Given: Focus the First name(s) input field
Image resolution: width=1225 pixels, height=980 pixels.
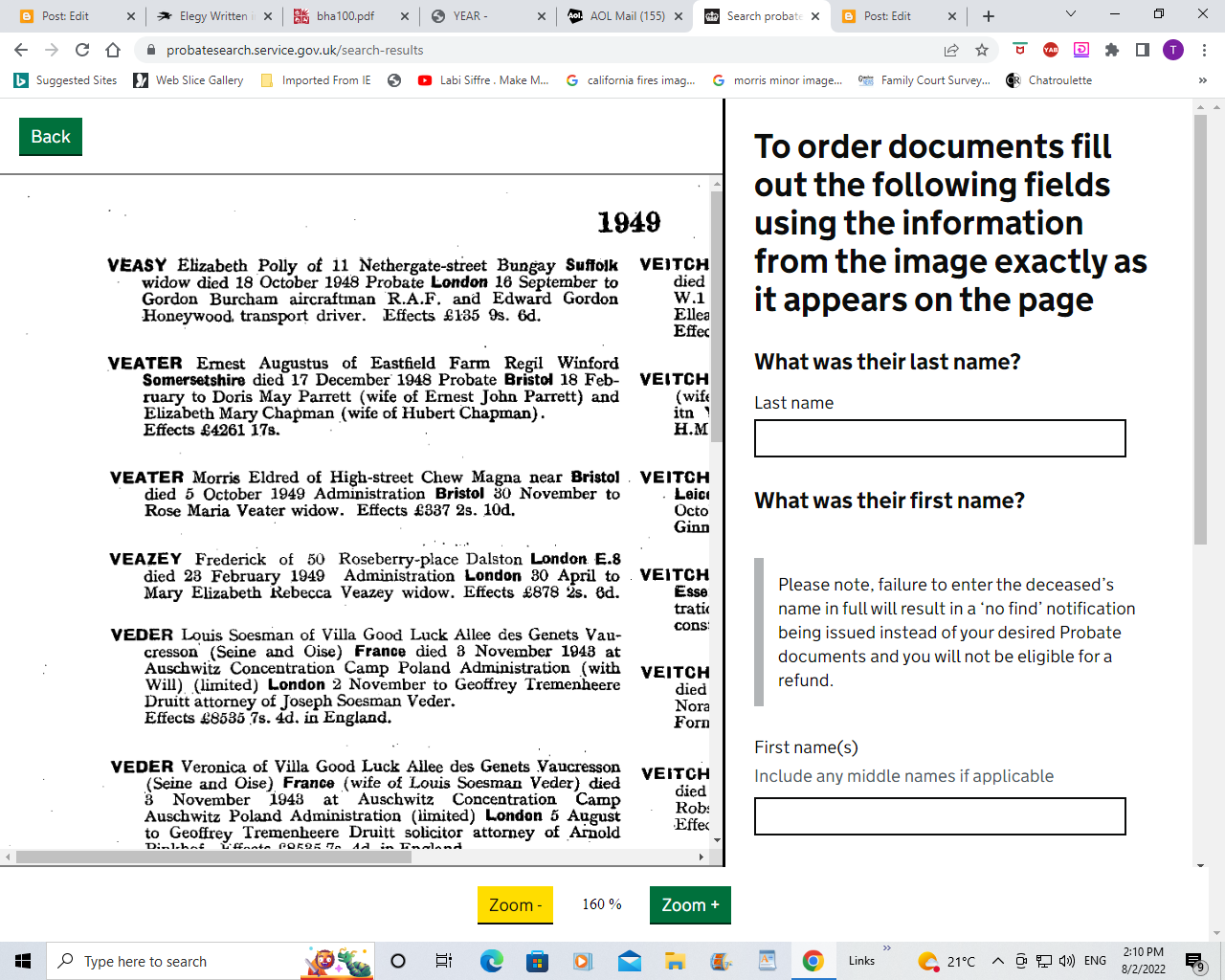Looking at the screenshot, I should [x=940, y=816].
